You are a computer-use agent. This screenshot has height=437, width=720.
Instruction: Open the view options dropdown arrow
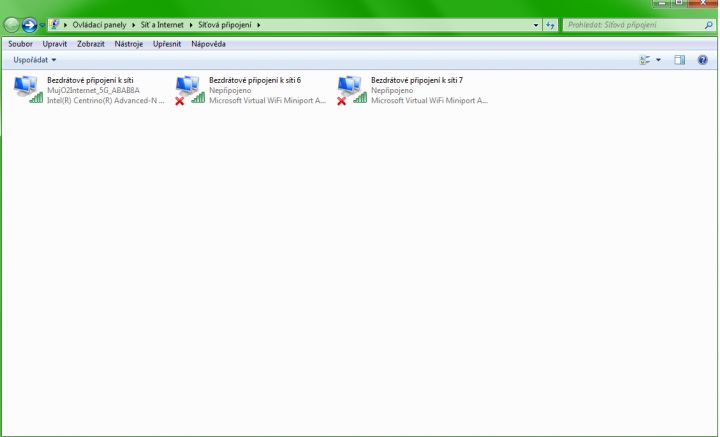(658, 60)
